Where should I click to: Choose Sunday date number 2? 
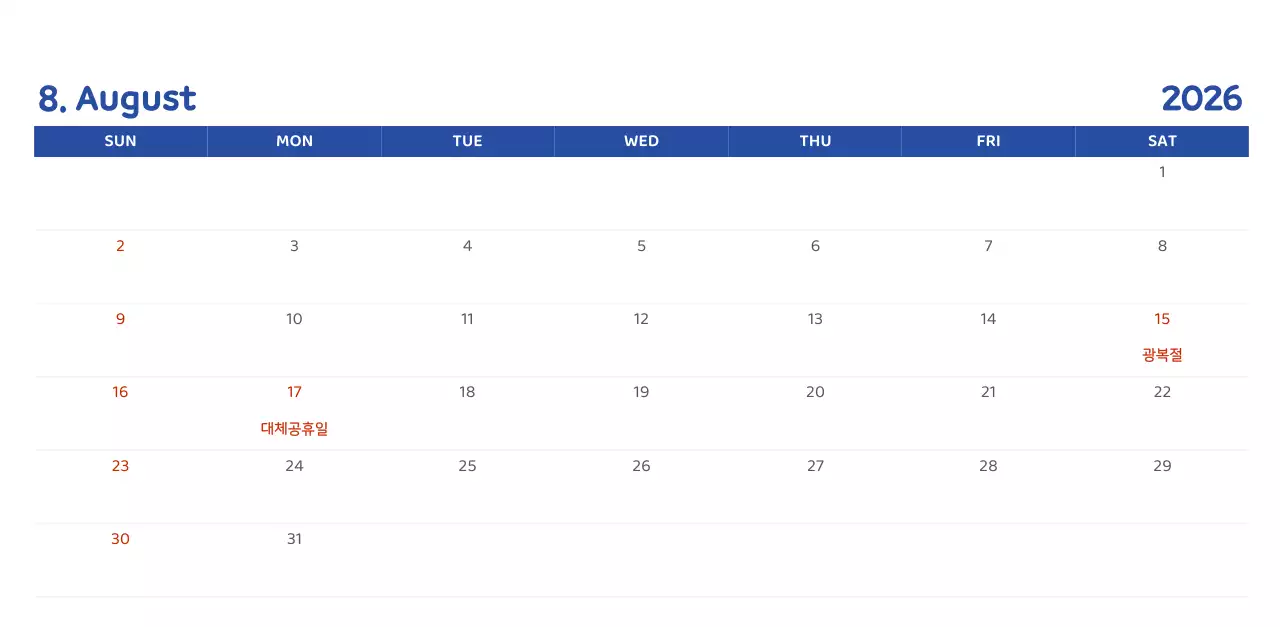(120, 246)
